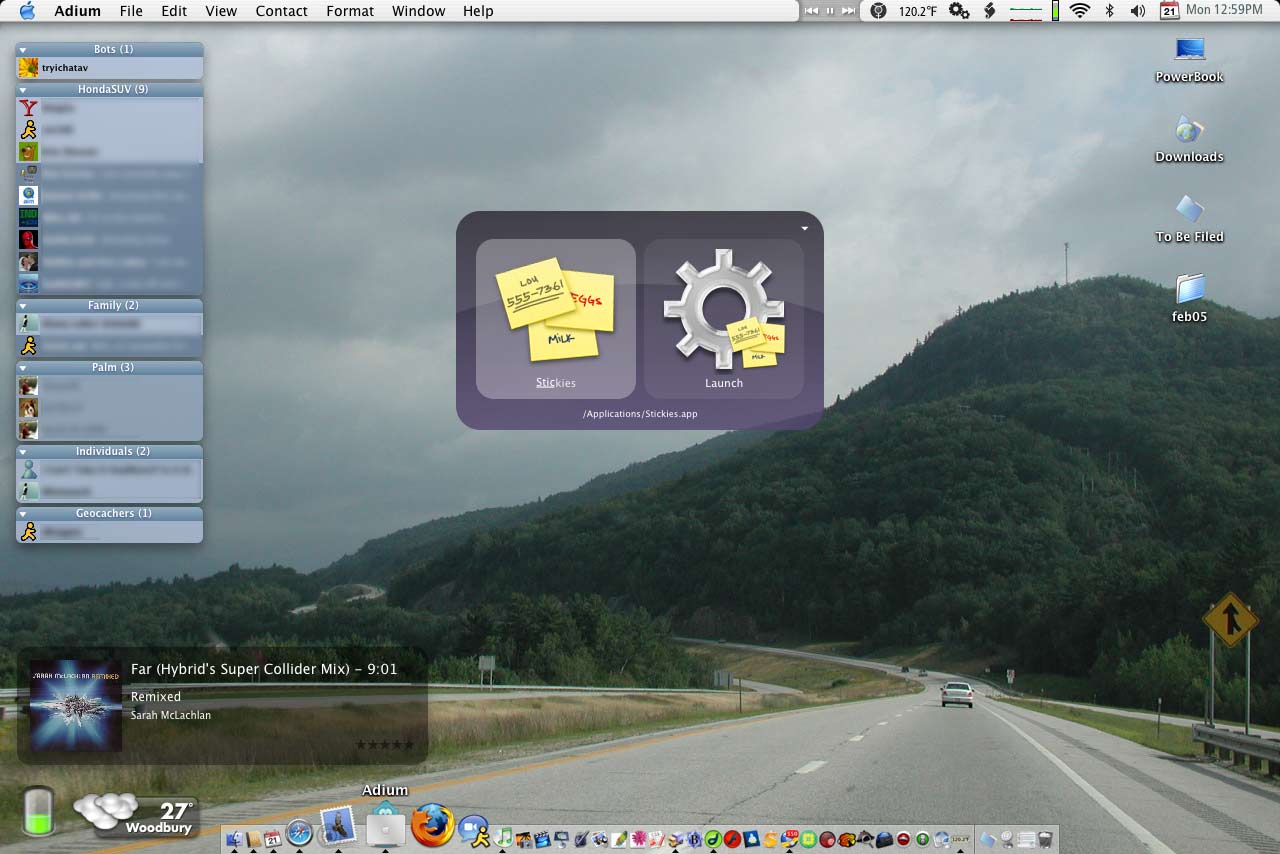
Task: Launch Mail stamp icon in Dock
Action: pos(338,825)
